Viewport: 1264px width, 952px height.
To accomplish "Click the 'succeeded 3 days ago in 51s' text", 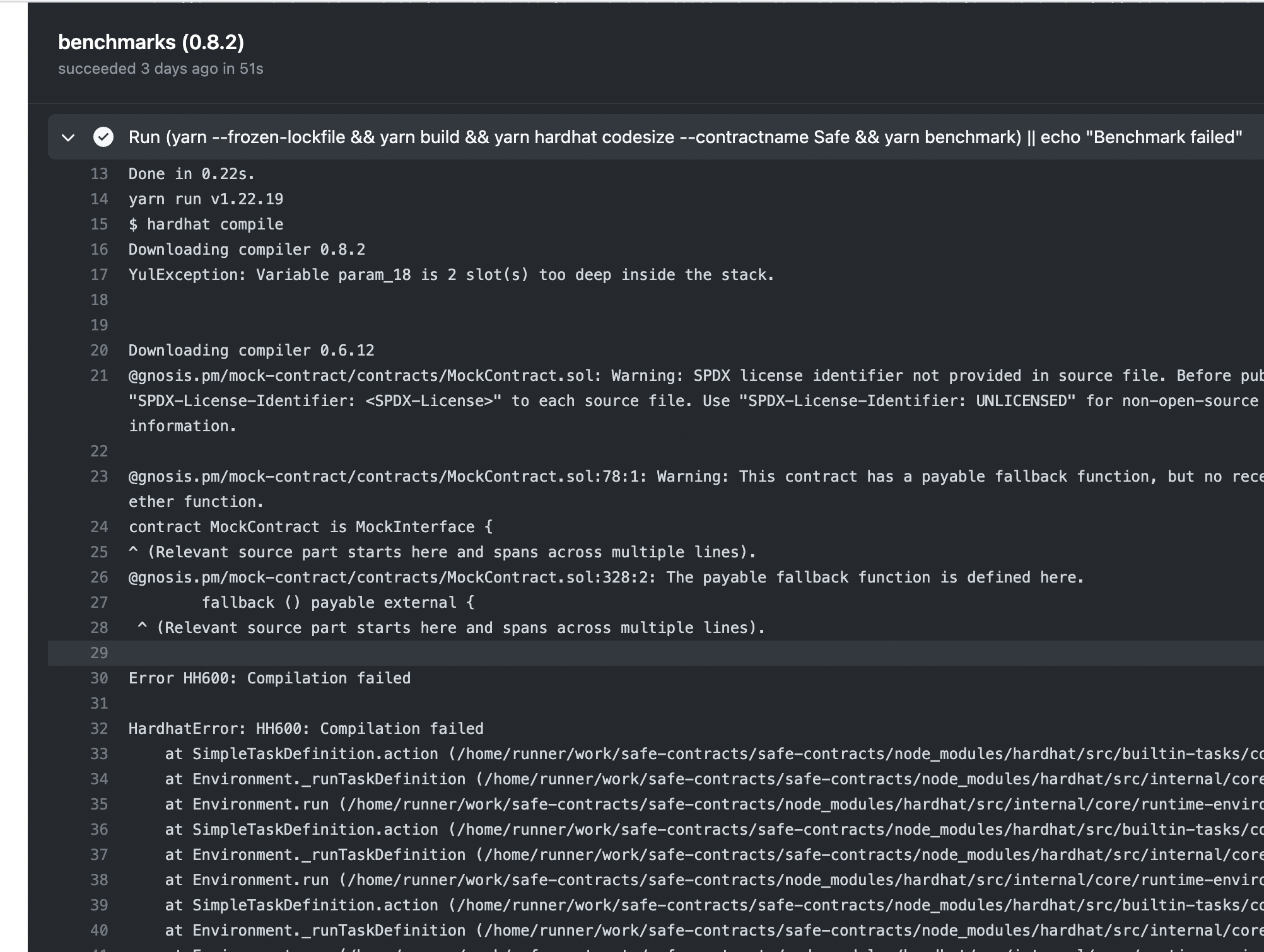I will (161, 69).
